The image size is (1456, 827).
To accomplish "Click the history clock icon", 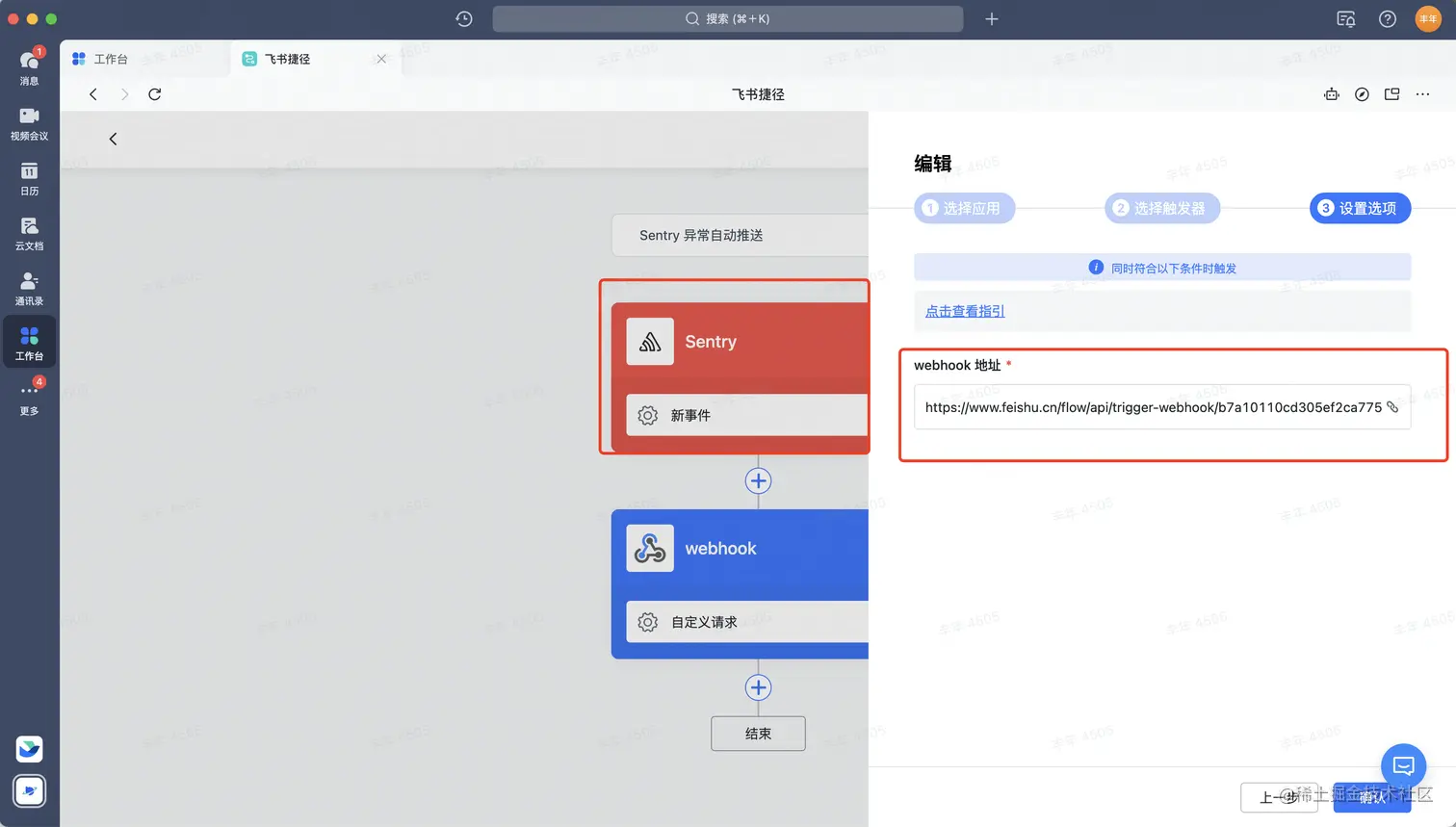I will (464, 18).
